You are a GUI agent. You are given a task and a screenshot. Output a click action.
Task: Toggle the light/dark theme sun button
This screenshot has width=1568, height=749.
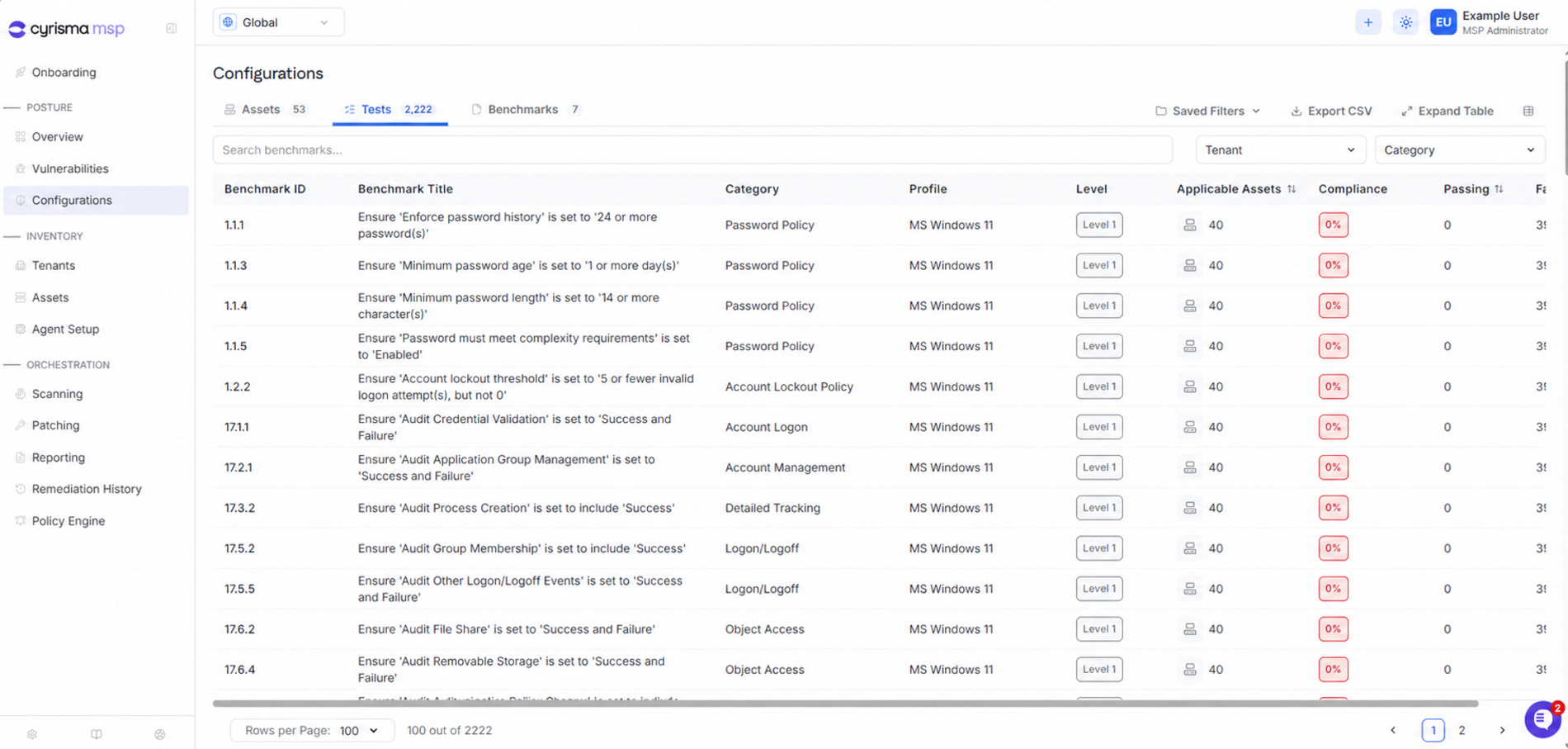pos(1405,22)
